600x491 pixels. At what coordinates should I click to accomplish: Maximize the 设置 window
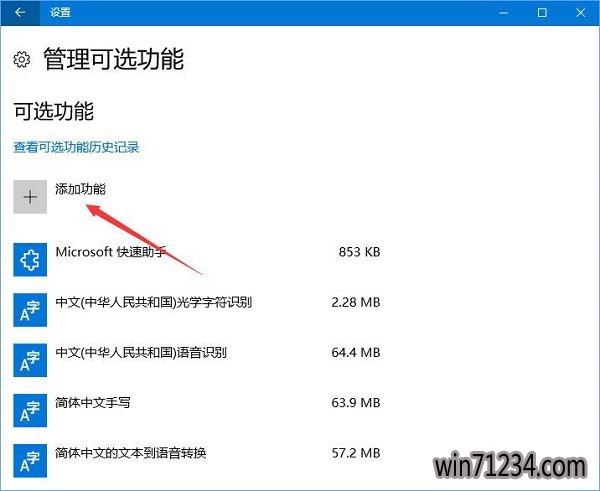(x=542, y=13)
